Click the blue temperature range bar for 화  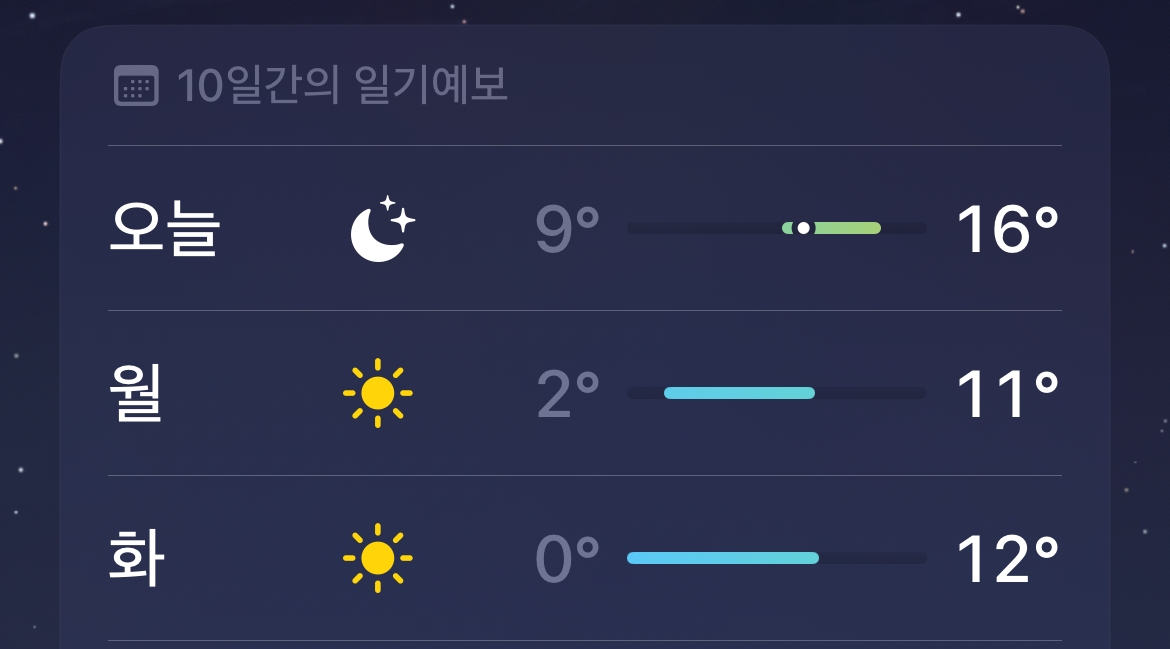tap(722, 558)
